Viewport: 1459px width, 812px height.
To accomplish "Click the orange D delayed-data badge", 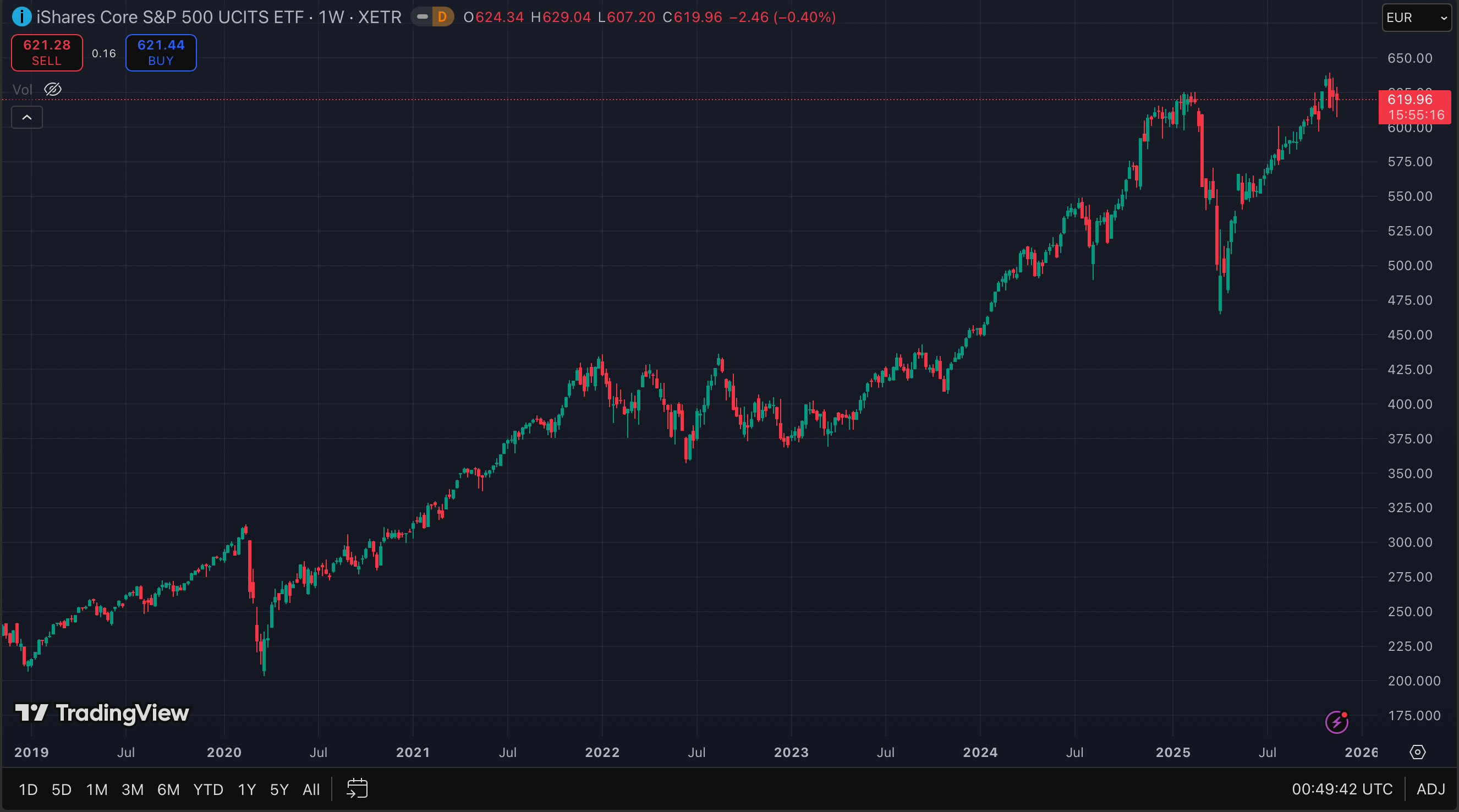I will [442, 17].
